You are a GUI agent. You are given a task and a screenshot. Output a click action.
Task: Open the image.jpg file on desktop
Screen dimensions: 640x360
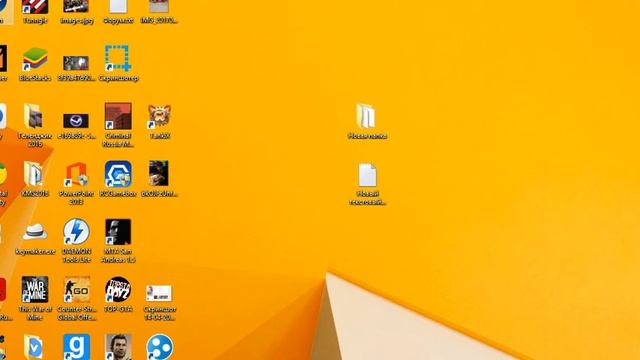coord(76,6)
